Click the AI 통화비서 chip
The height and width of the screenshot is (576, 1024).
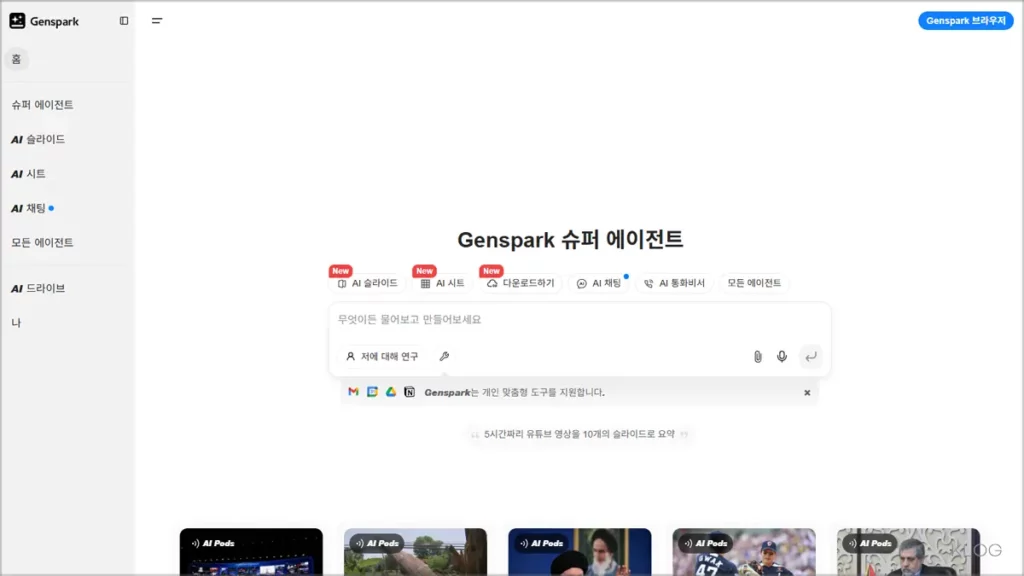coord(675,283)
